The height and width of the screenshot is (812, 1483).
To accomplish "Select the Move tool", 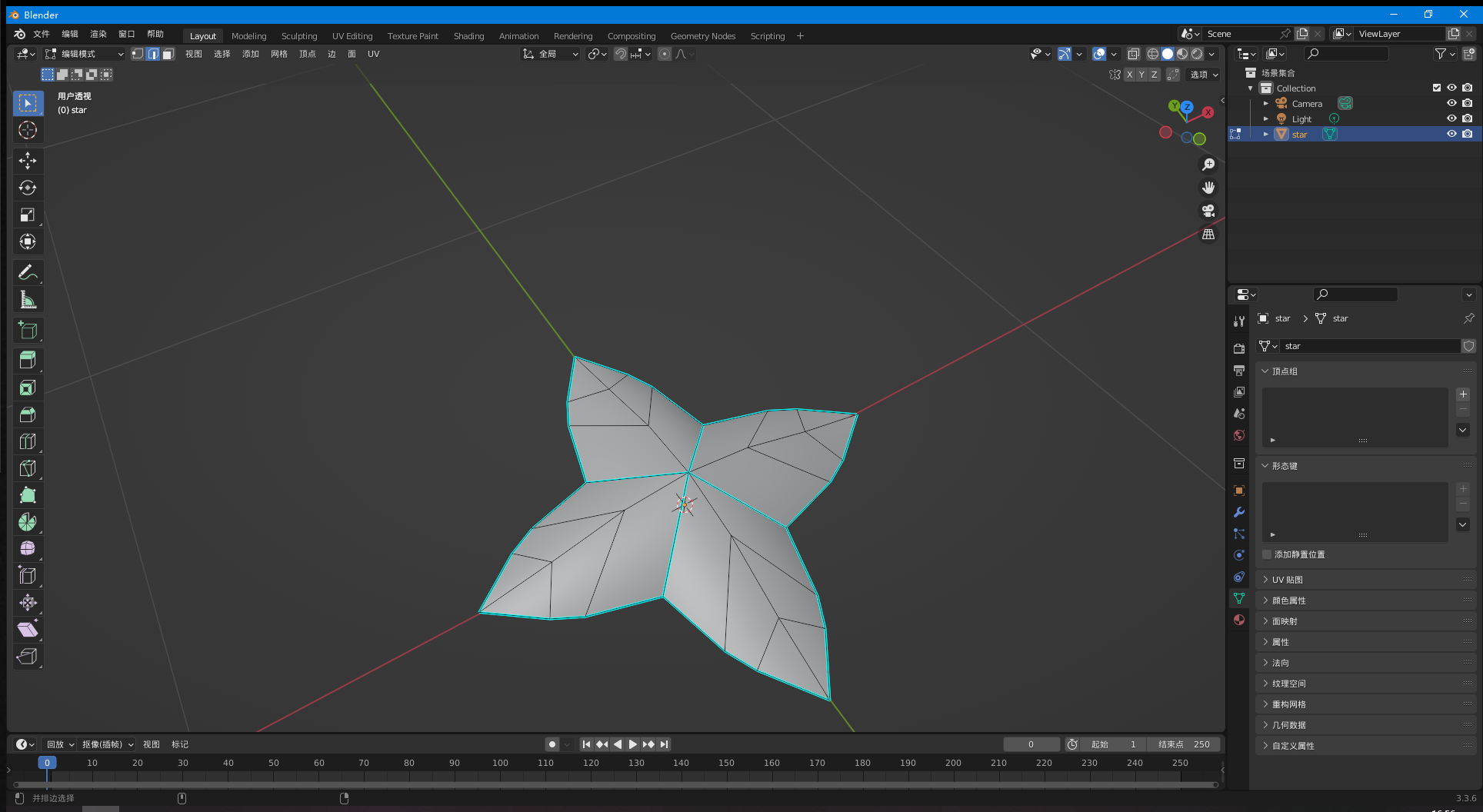I will tap(28, 161).
